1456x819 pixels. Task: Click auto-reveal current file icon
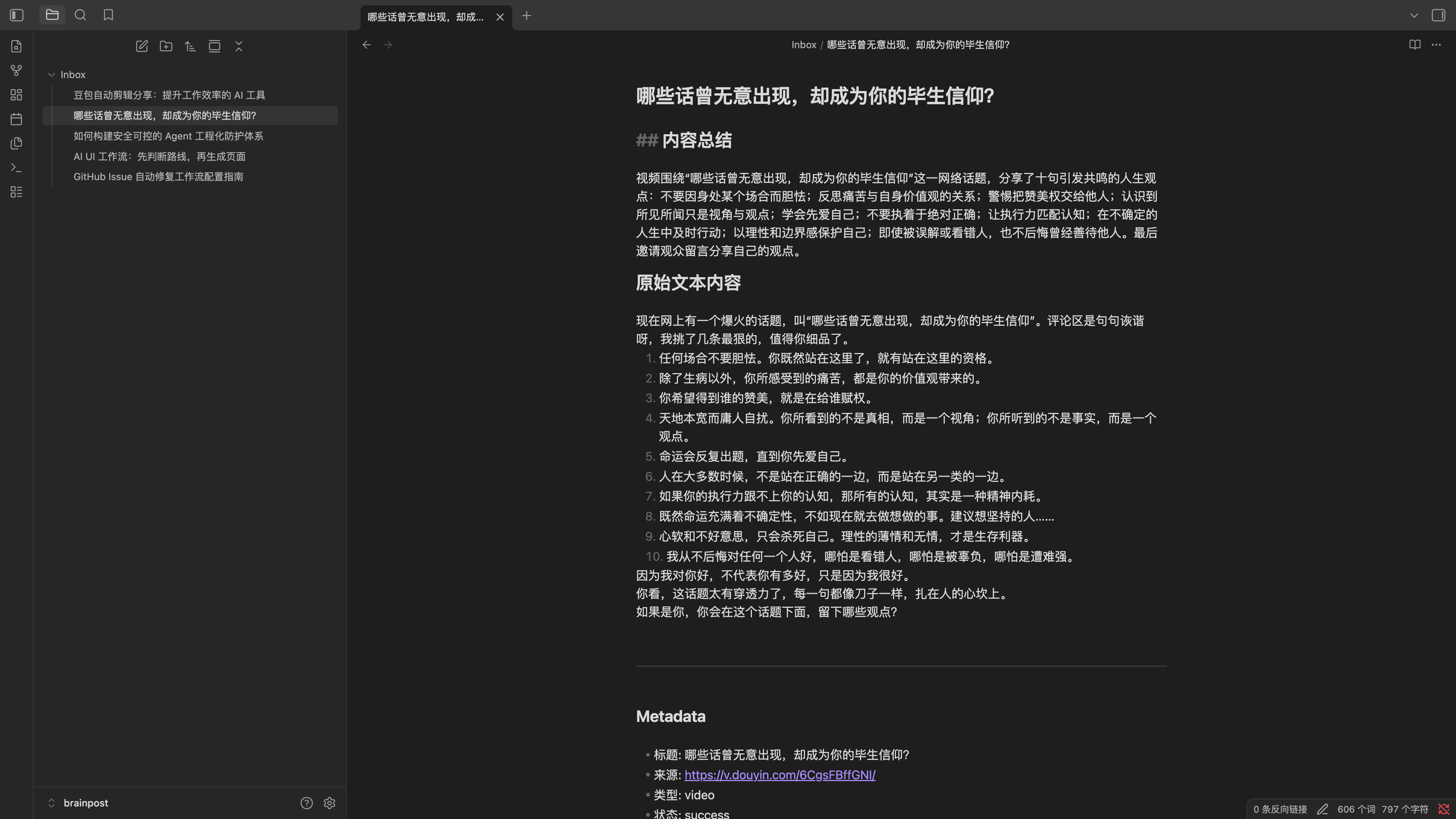click(215, 46)
